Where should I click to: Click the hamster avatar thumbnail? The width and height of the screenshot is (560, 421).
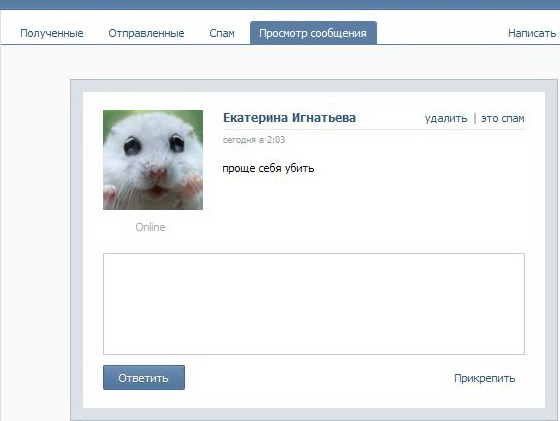[153, 160]
